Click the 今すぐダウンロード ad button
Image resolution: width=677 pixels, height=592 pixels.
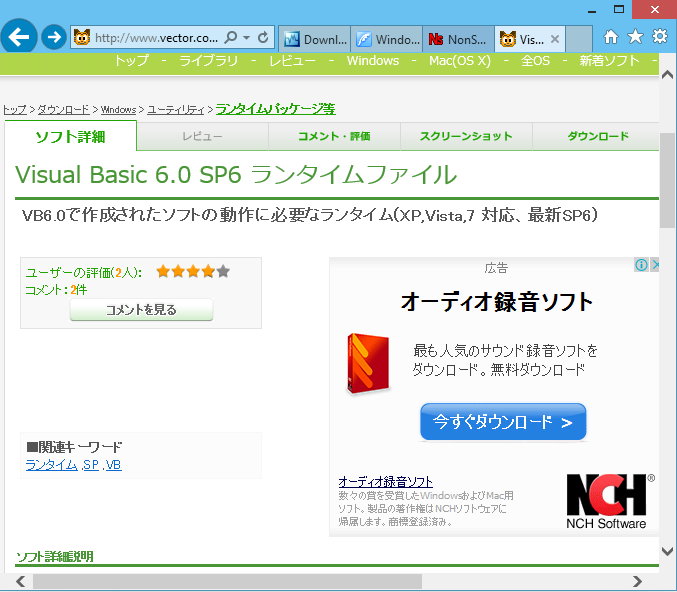pyautogui.click(x=503, y=422)
